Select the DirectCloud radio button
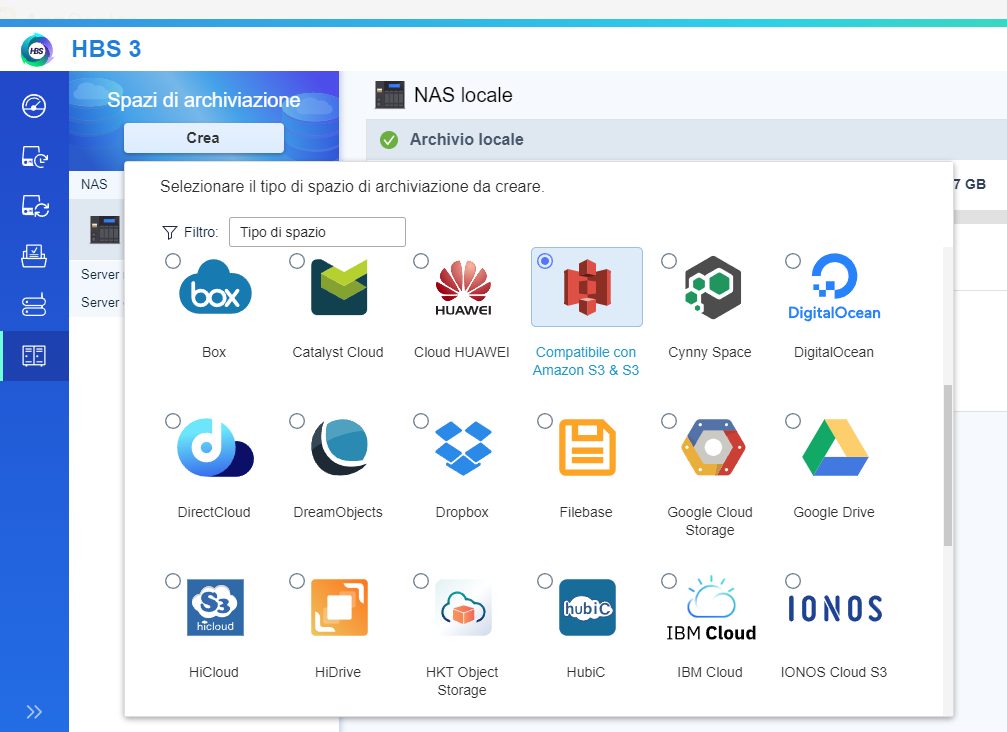The height and width of the screenshot is (732, 1007). click(x=173, y=421)
